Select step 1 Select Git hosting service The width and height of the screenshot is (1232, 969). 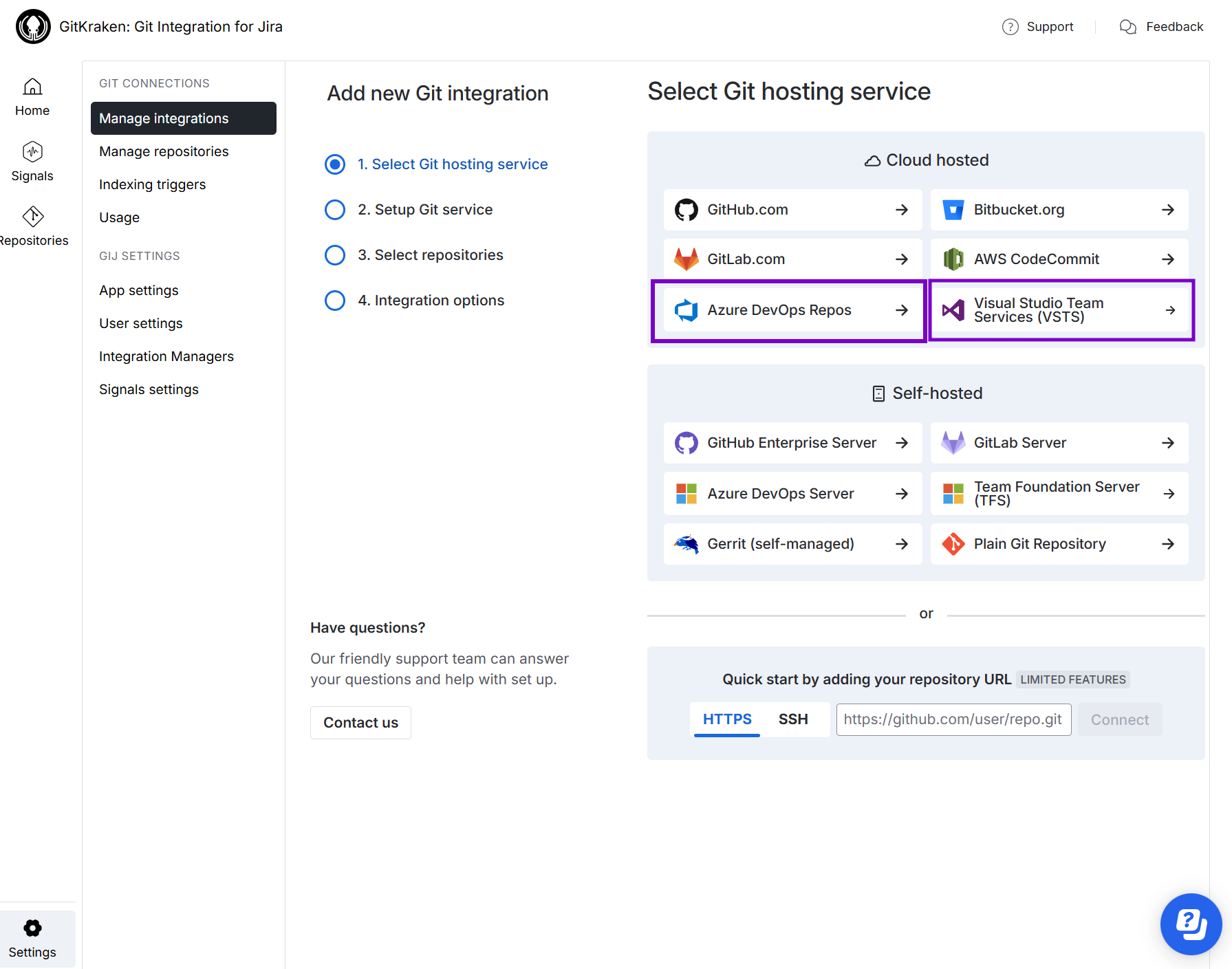pos(335,164)
